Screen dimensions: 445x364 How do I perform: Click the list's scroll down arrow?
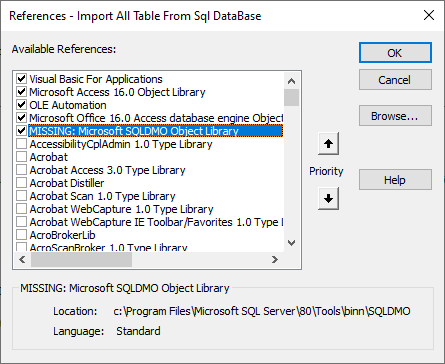click(292, 243)
